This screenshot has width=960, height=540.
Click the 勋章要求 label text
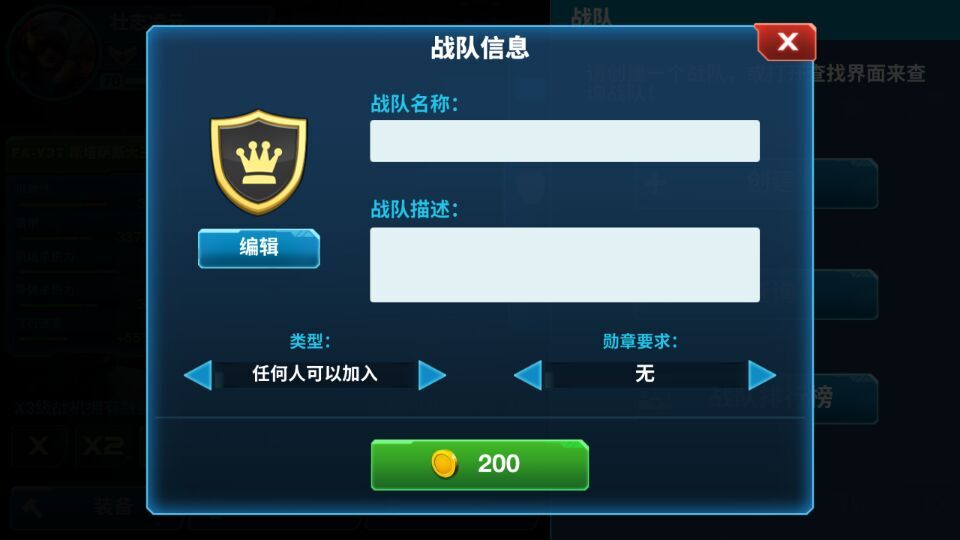640,341
